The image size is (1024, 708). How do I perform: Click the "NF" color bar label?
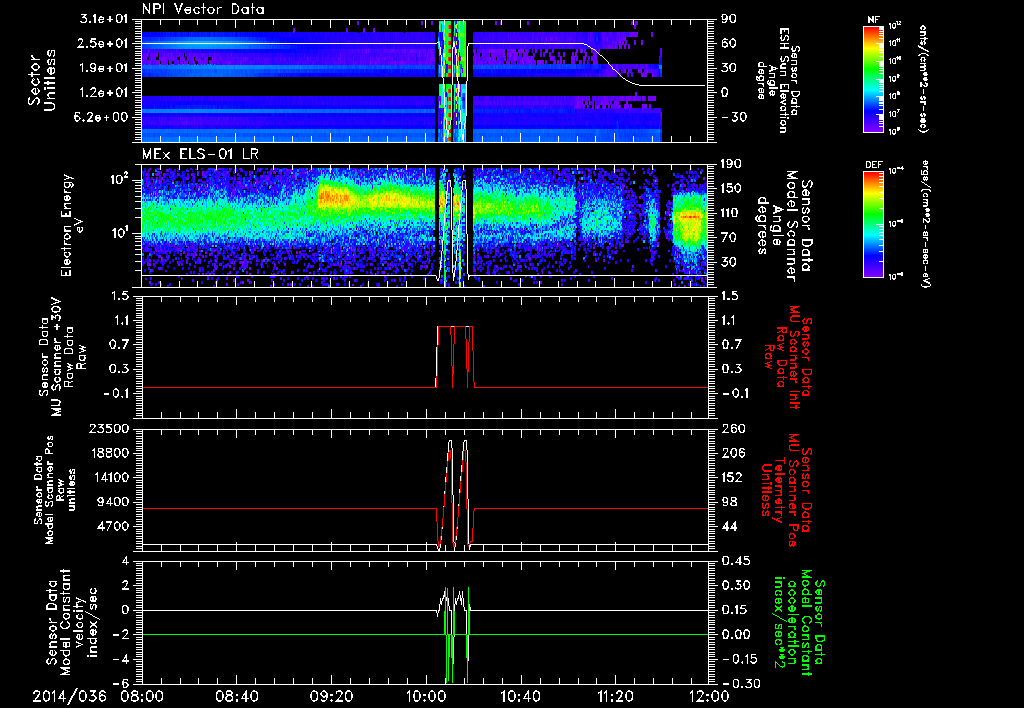[x=873, y=20]
